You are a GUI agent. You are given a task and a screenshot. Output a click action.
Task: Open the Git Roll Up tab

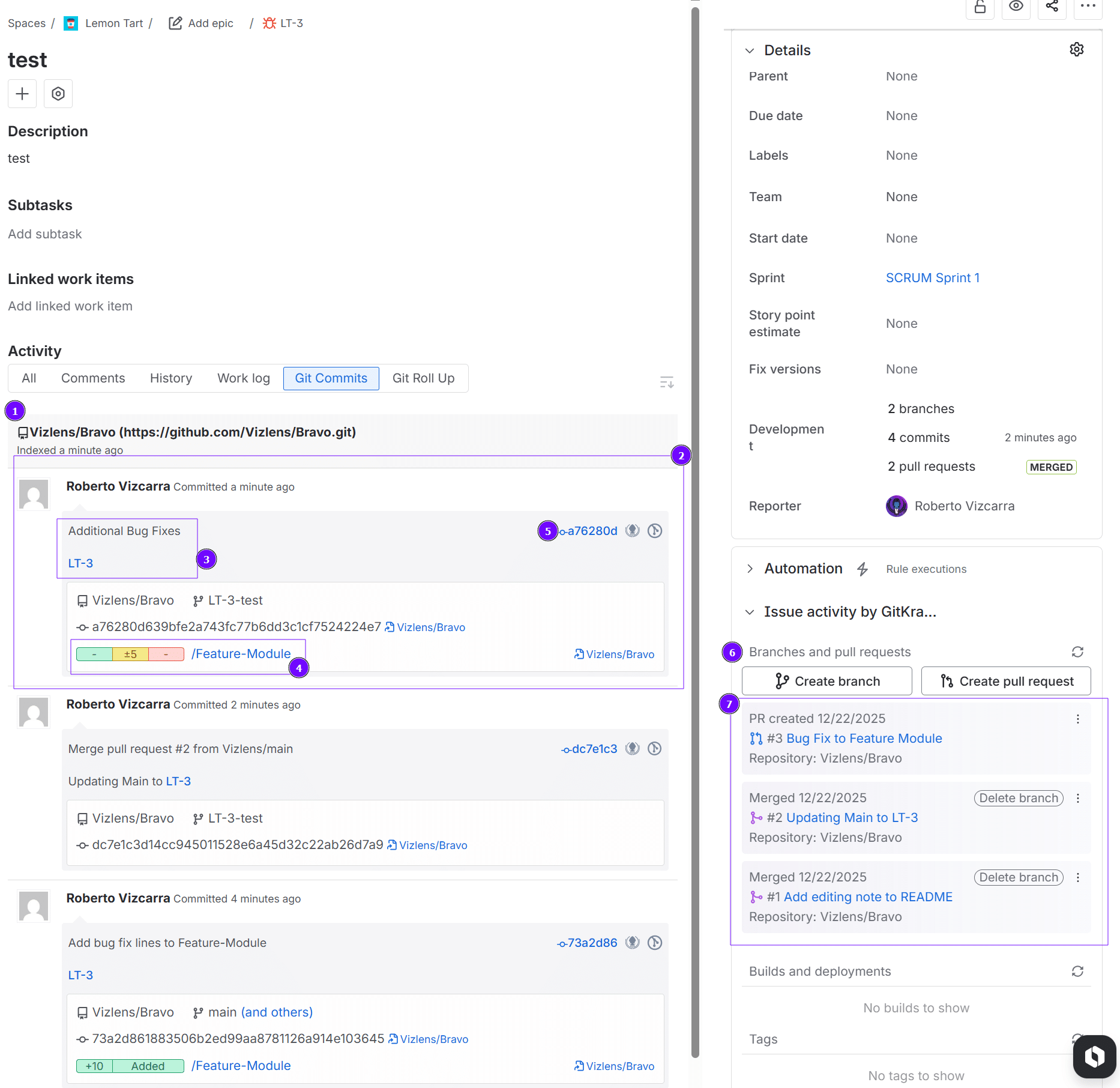[423, 378]
